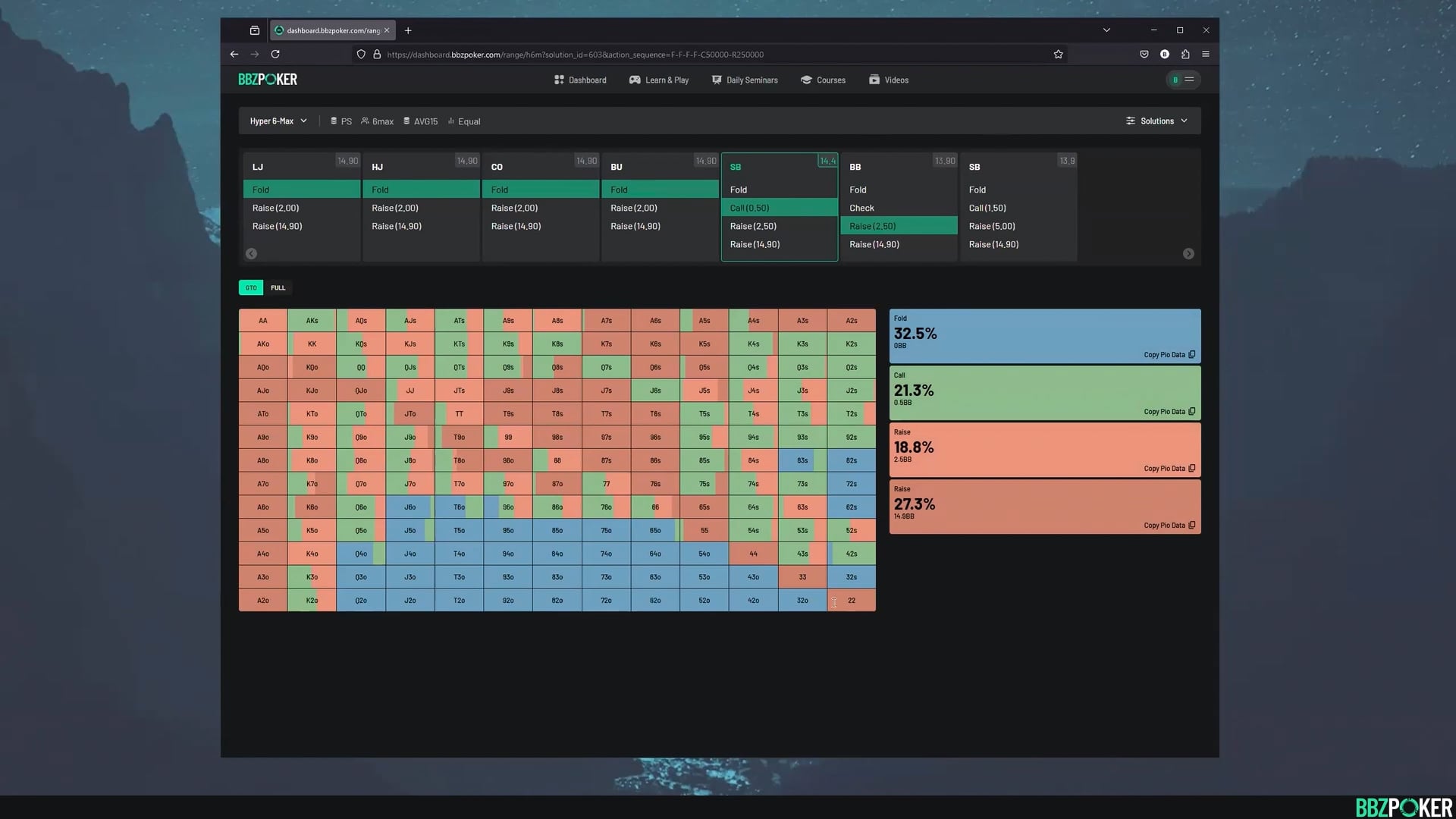Expand the Hyper 6-Max dropdown

coord(278,121)
